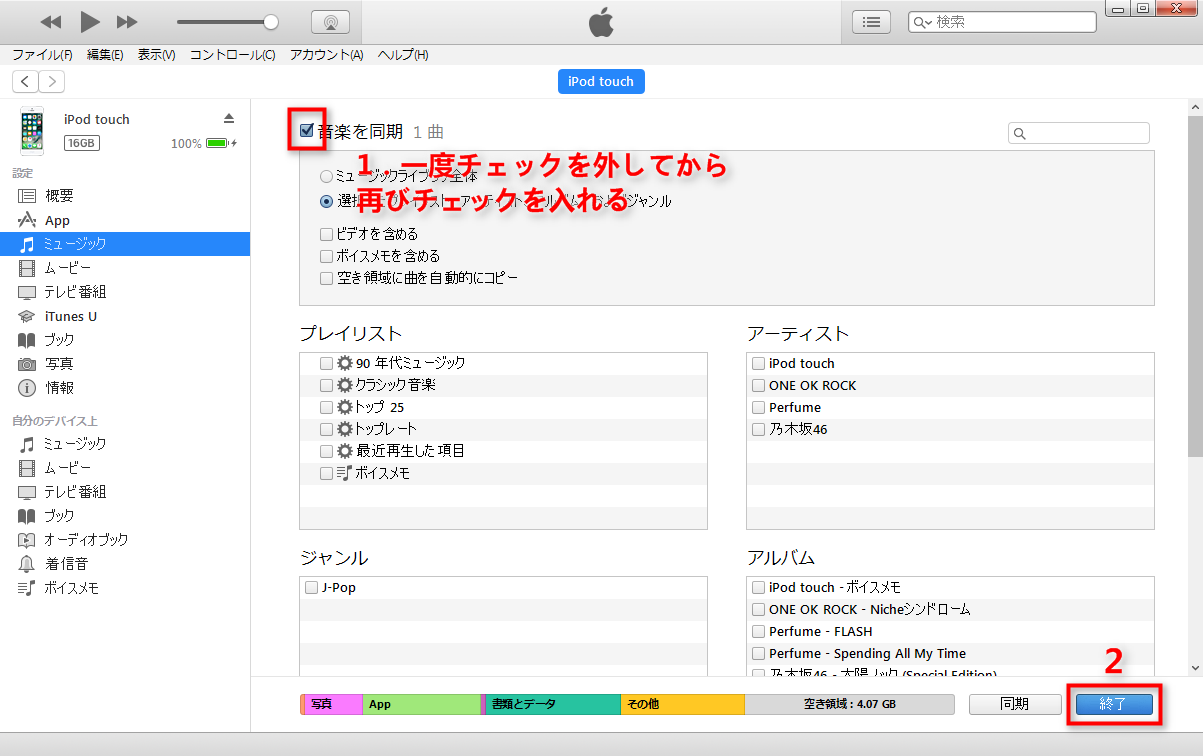This screenshot has height=756, width=1203.
Task: Select the selected playlists and artists radio button
Action: [326, 200]
